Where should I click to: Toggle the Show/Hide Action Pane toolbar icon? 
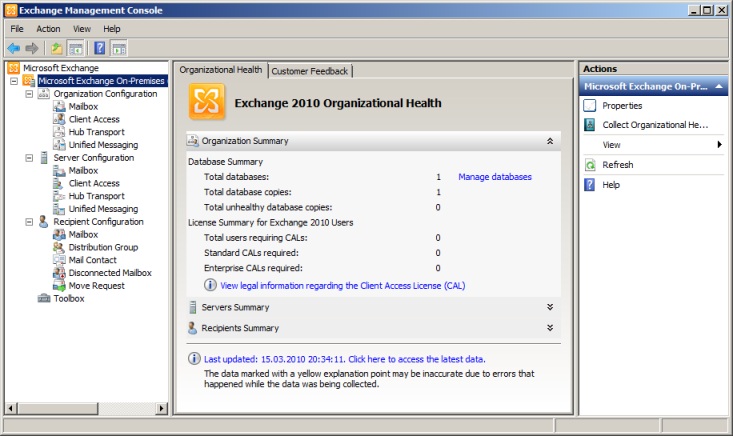click(119, 48)
